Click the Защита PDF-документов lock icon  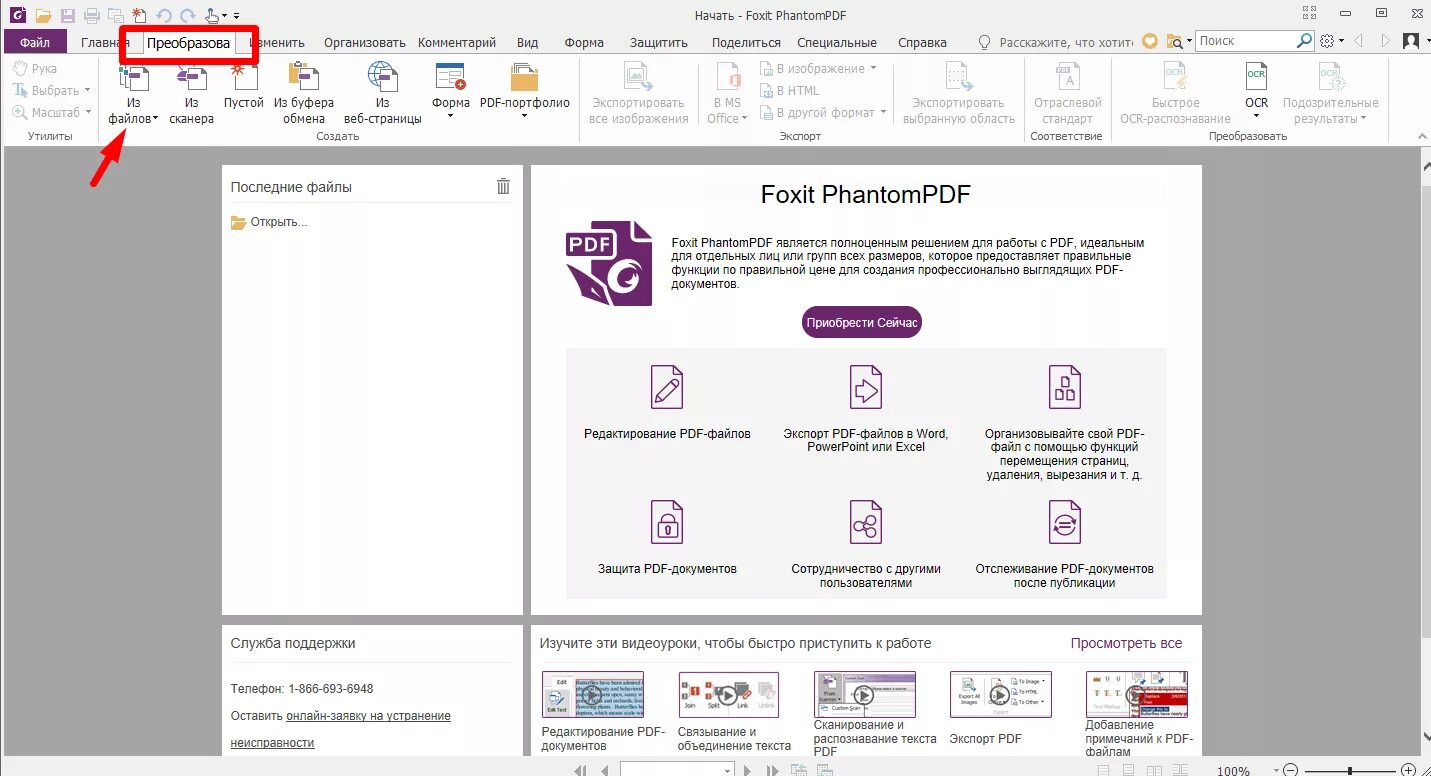[x=667, y=522]
